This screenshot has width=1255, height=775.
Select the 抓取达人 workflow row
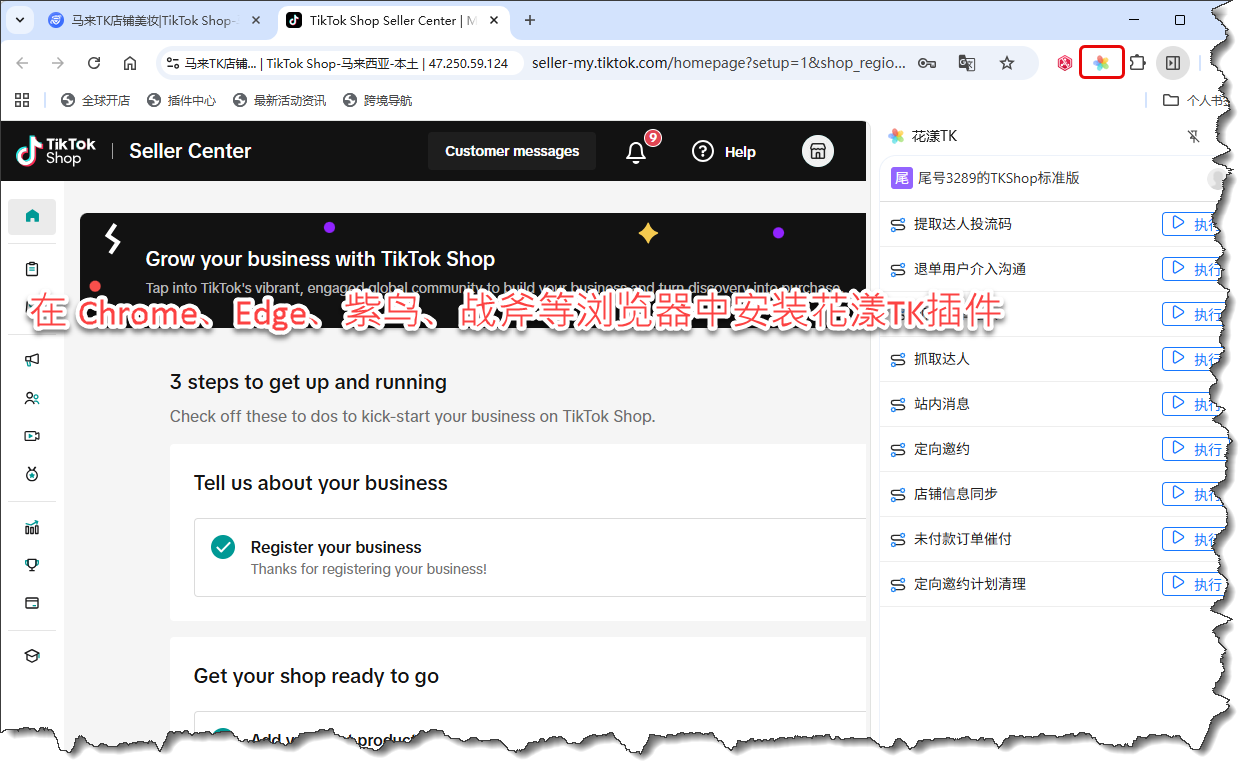coord(1053,359)
